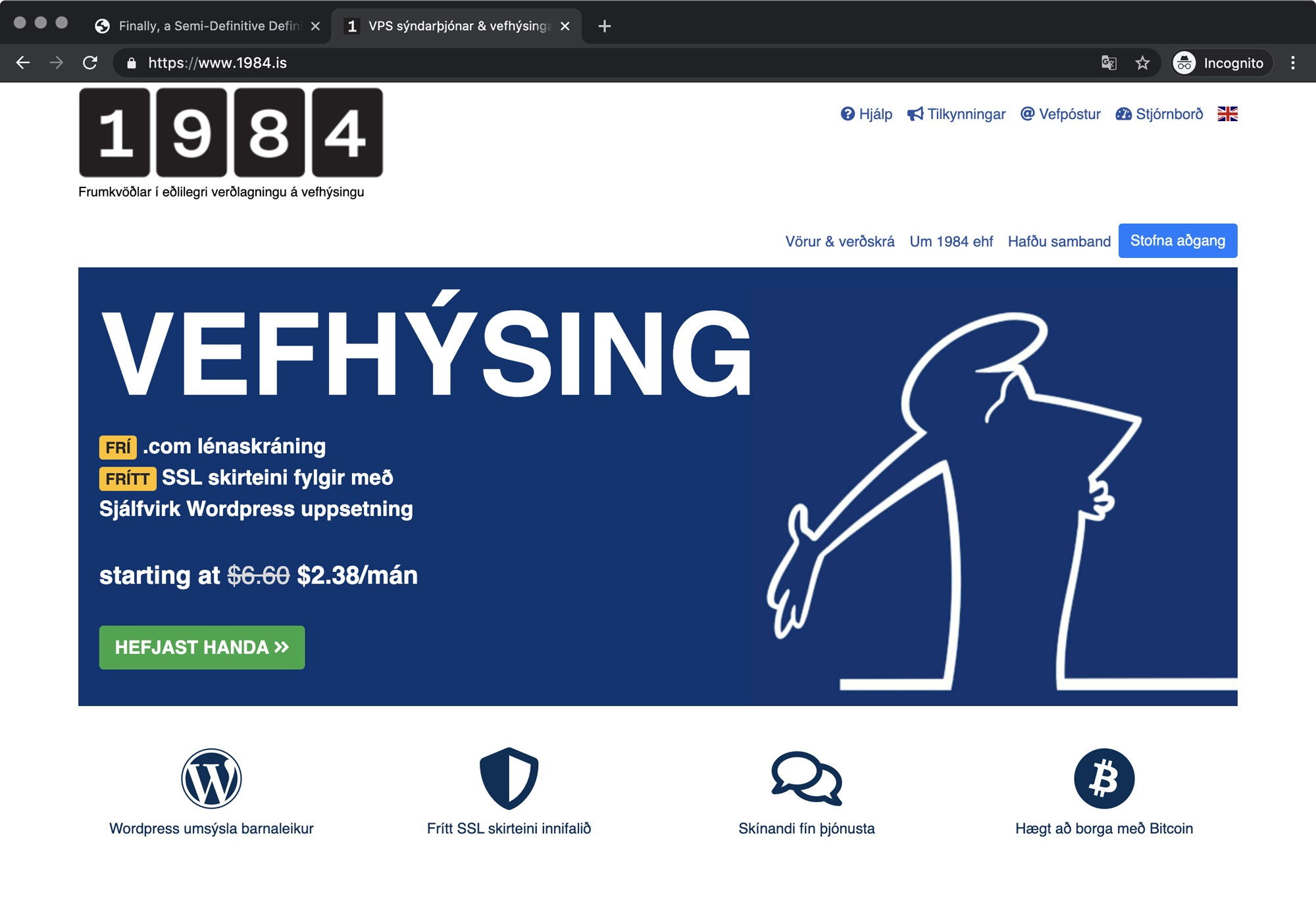The image size is (1316, 916).
Task: Click the UK flag language icon
Action: pos(1227,114)
